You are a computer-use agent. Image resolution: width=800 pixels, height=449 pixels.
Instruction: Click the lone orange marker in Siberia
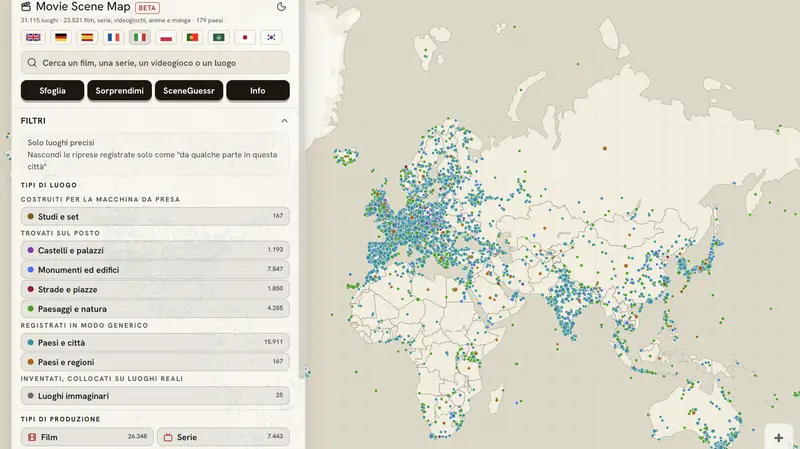coord(605,148)
